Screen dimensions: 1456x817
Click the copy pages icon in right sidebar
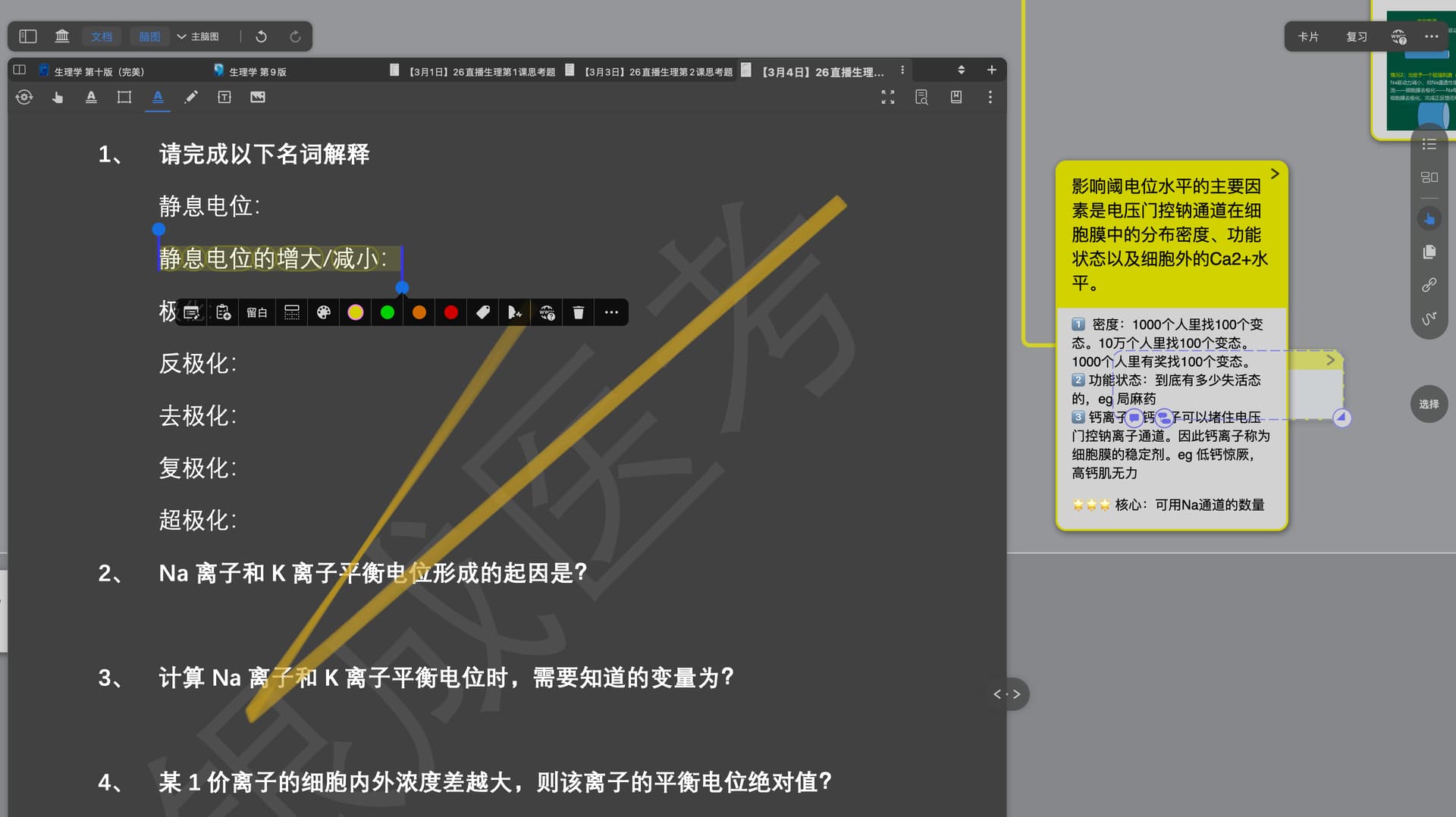click(1429, 252)
